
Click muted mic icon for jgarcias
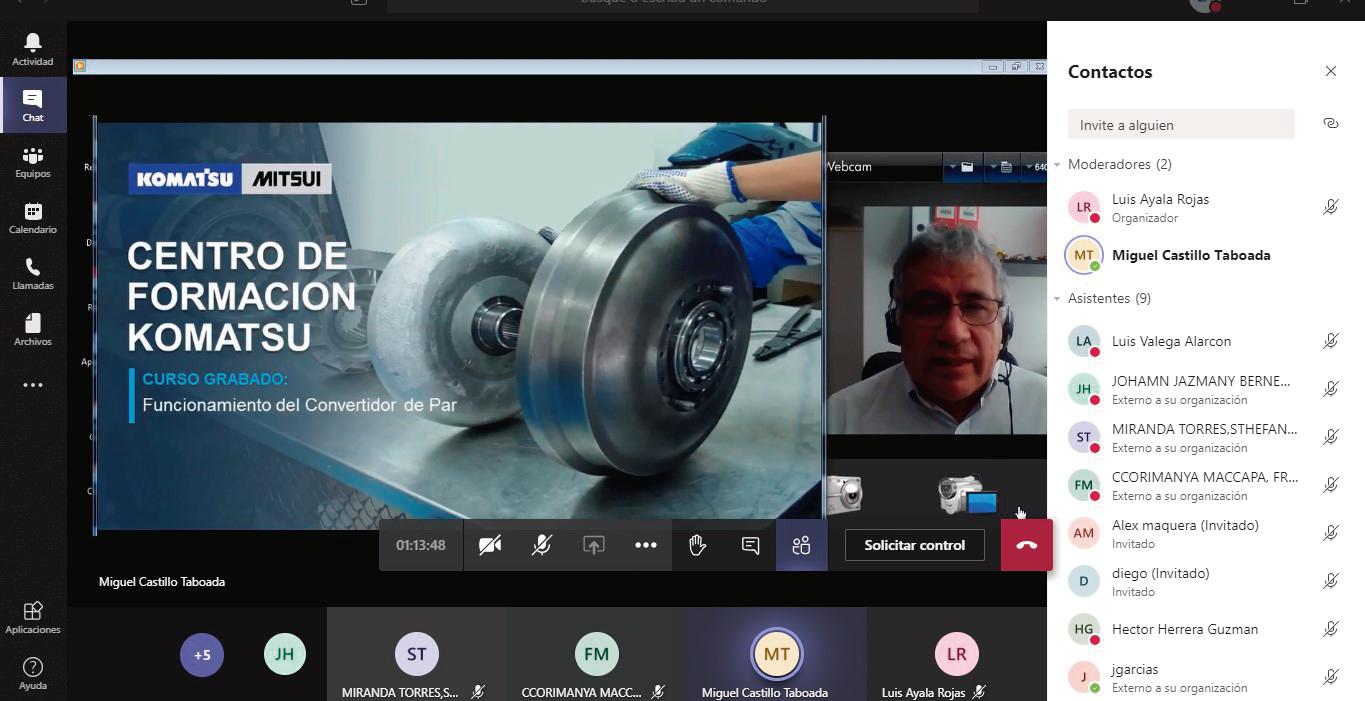[1330, 677]
